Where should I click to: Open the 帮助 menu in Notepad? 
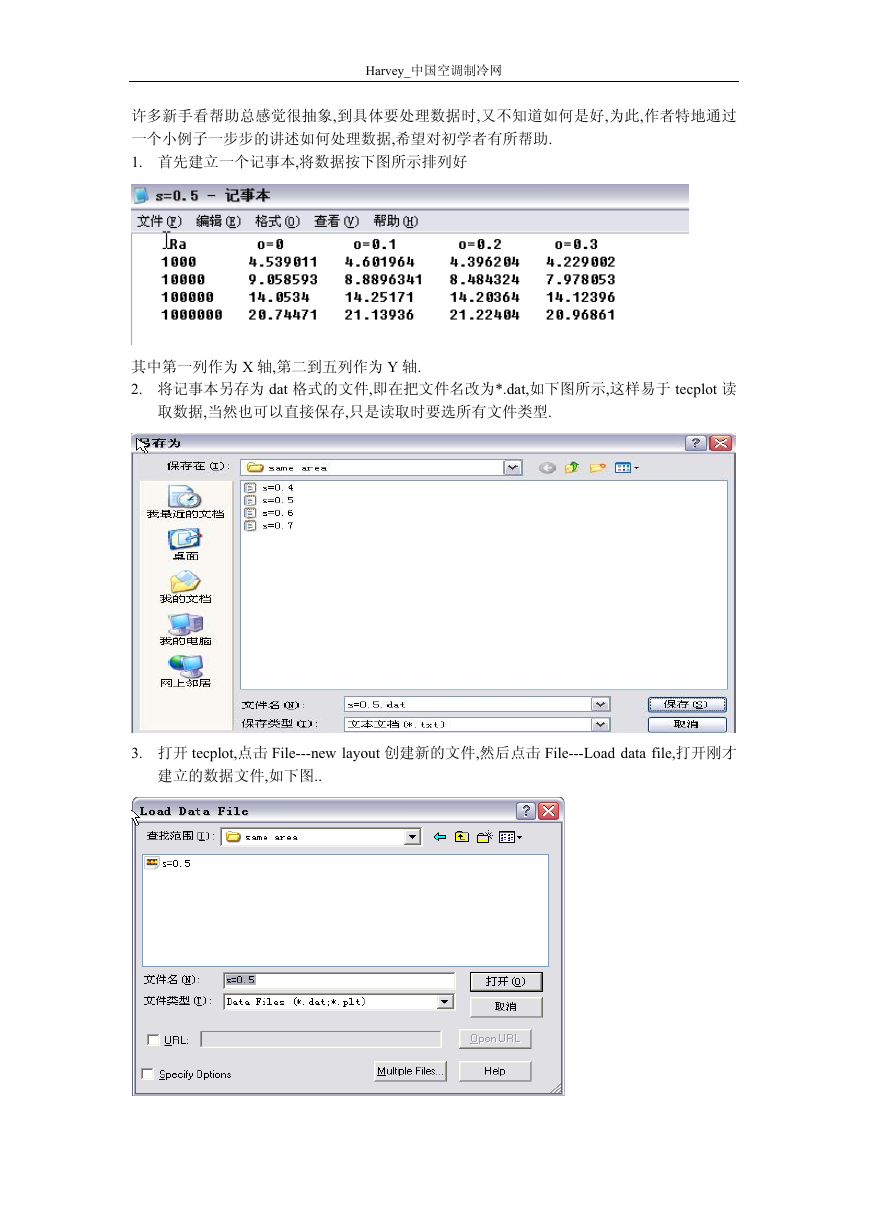pyautogui.click(x=395, y=221)
